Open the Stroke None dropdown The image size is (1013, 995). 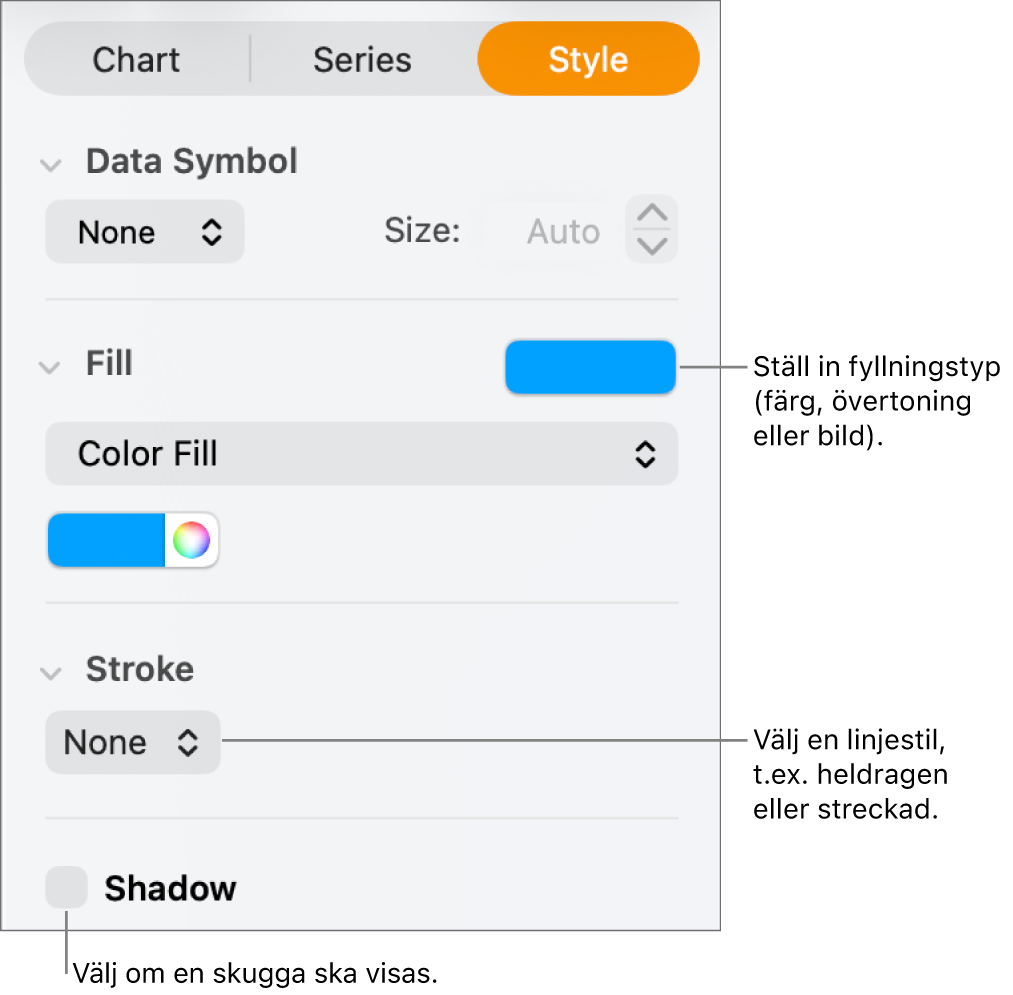tap(132, 742)
